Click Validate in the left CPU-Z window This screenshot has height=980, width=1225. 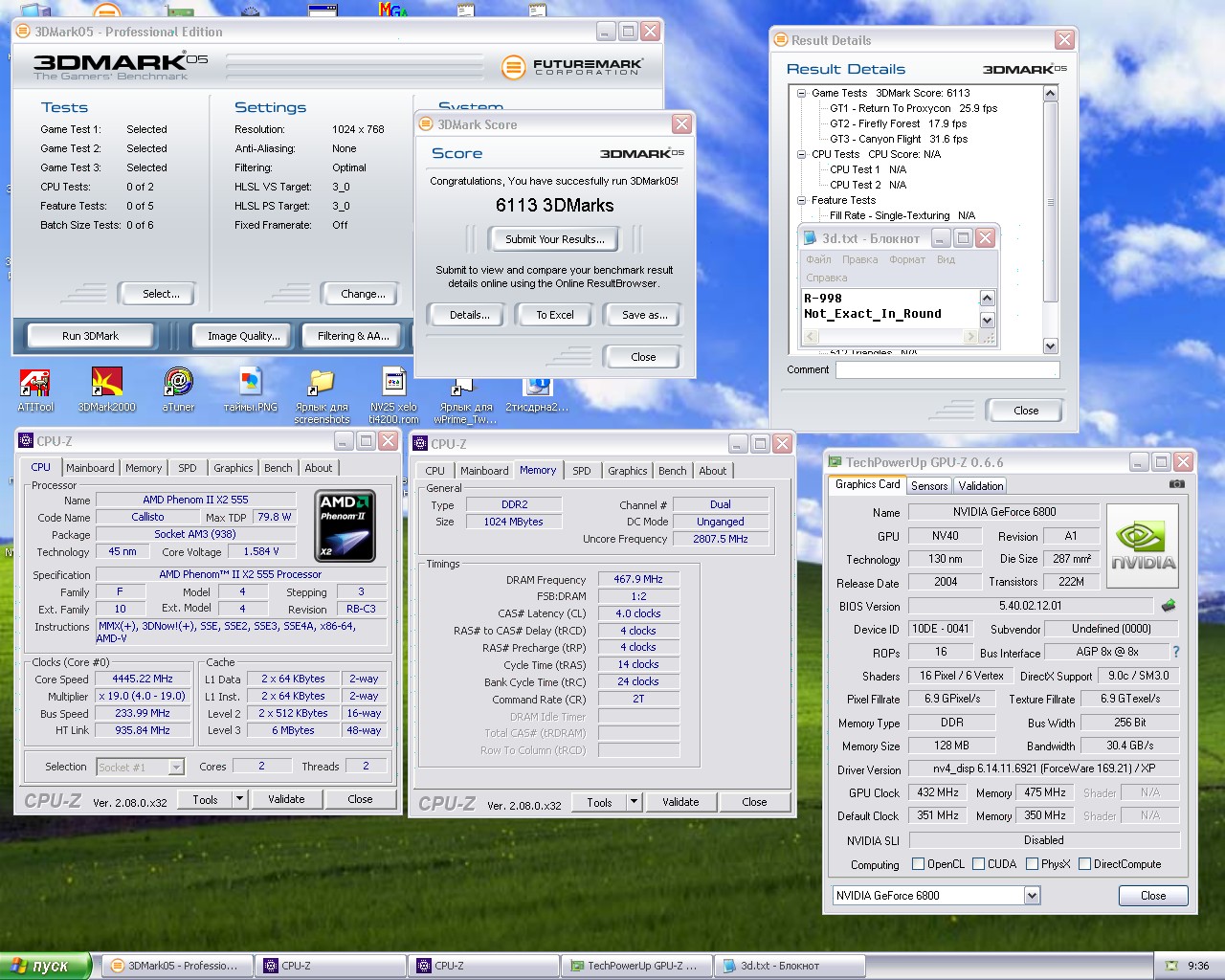click(x=286, y=799)
